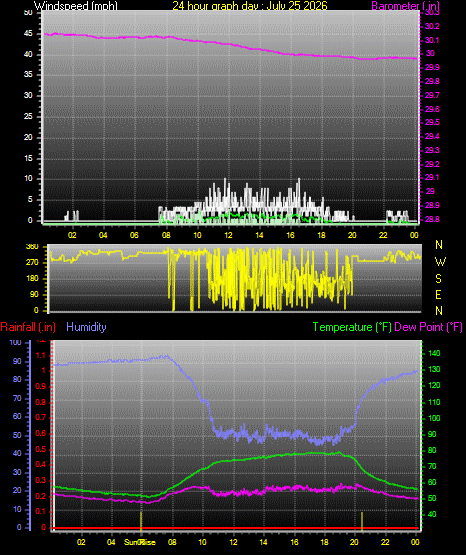Click the 1.1 rainfall axis value
466x555 pixels.
(41, 355)
